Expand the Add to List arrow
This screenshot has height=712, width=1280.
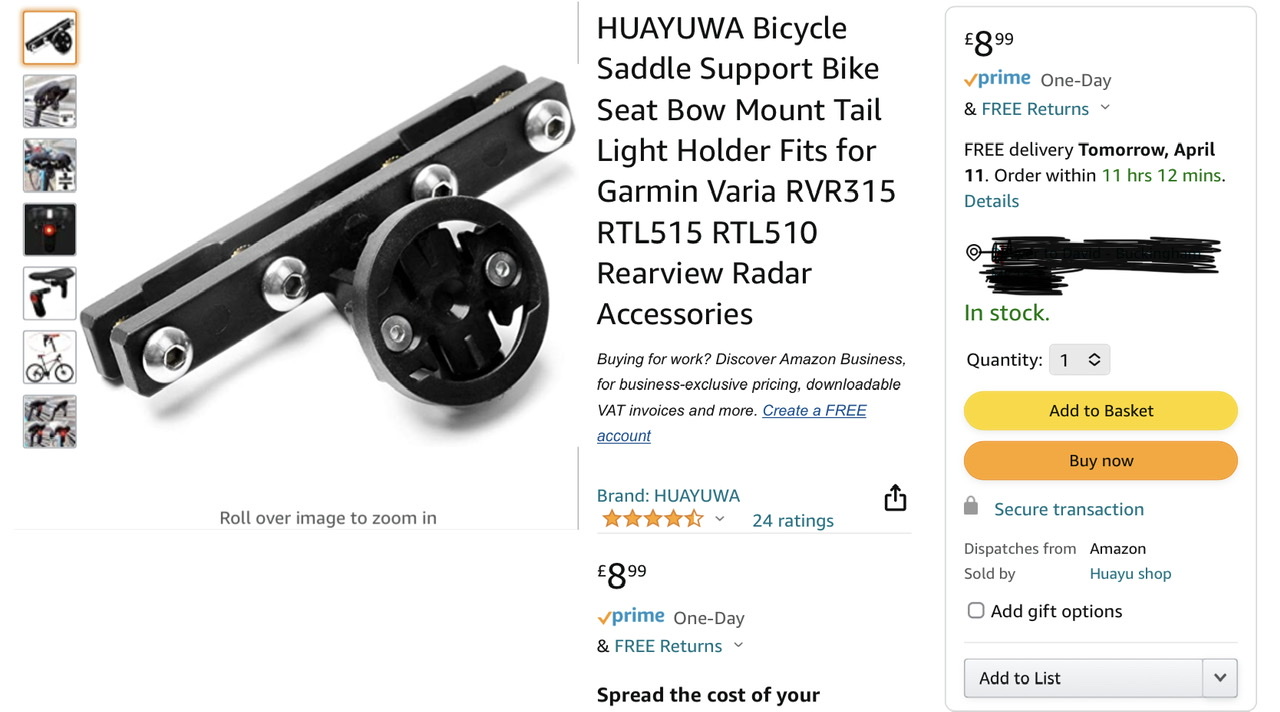[x=1219, y=677]
